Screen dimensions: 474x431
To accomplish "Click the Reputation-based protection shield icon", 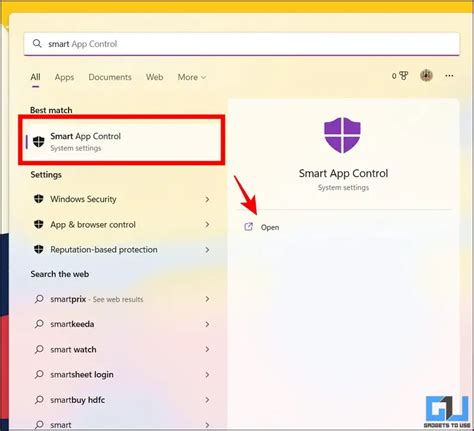I will click(x=39, y=249).
